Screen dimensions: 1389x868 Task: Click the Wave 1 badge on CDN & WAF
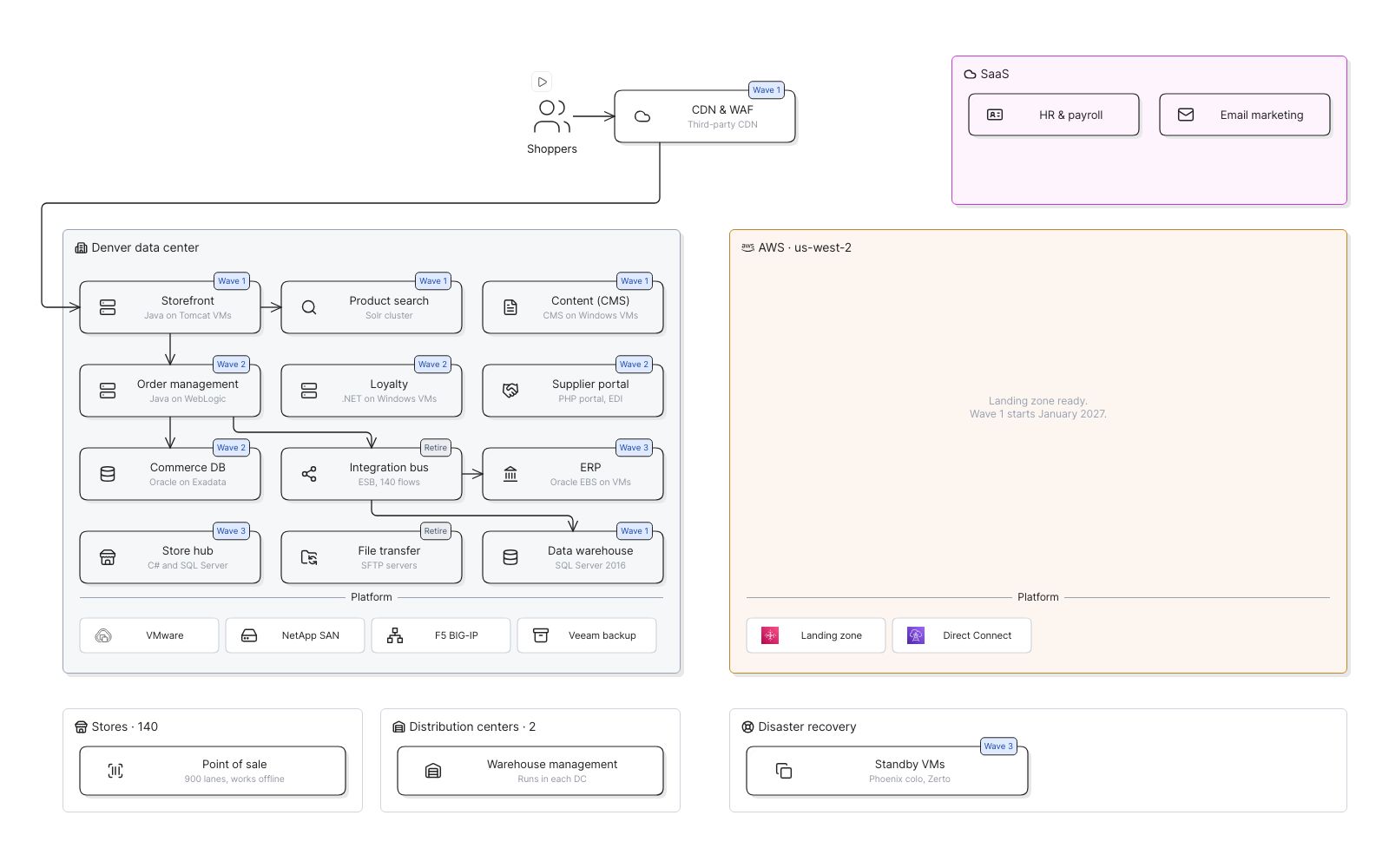pos(767,90)
